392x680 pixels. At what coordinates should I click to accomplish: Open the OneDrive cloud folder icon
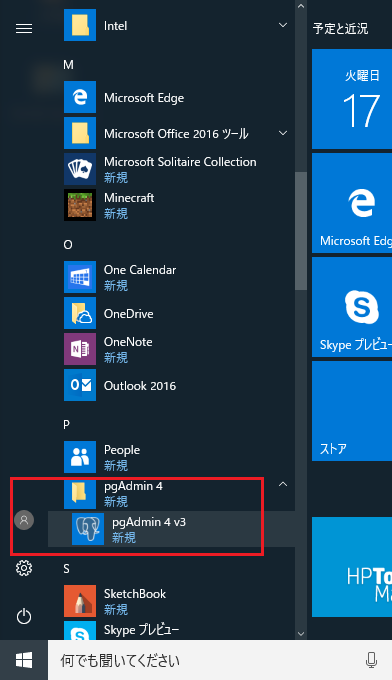pos(80,313)
